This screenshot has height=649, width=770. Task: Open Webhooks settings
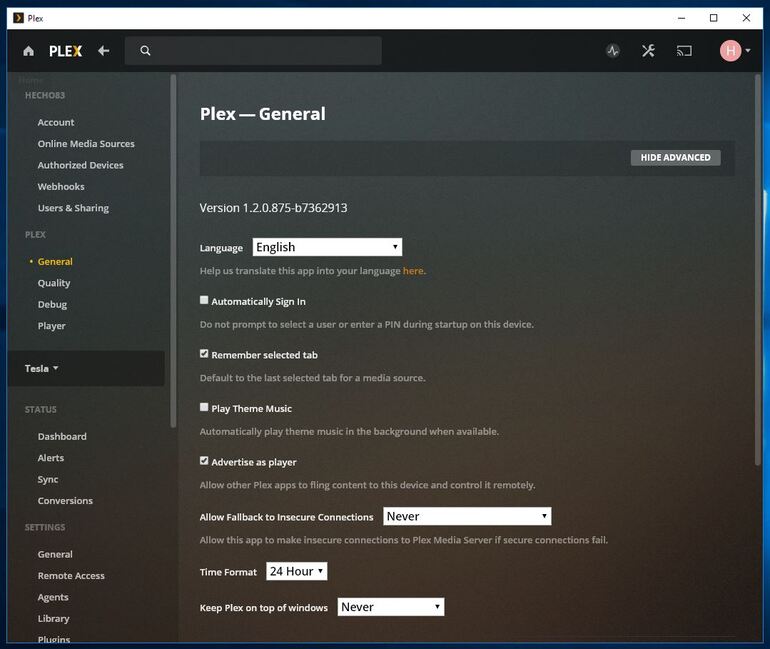tap(61, 187)
